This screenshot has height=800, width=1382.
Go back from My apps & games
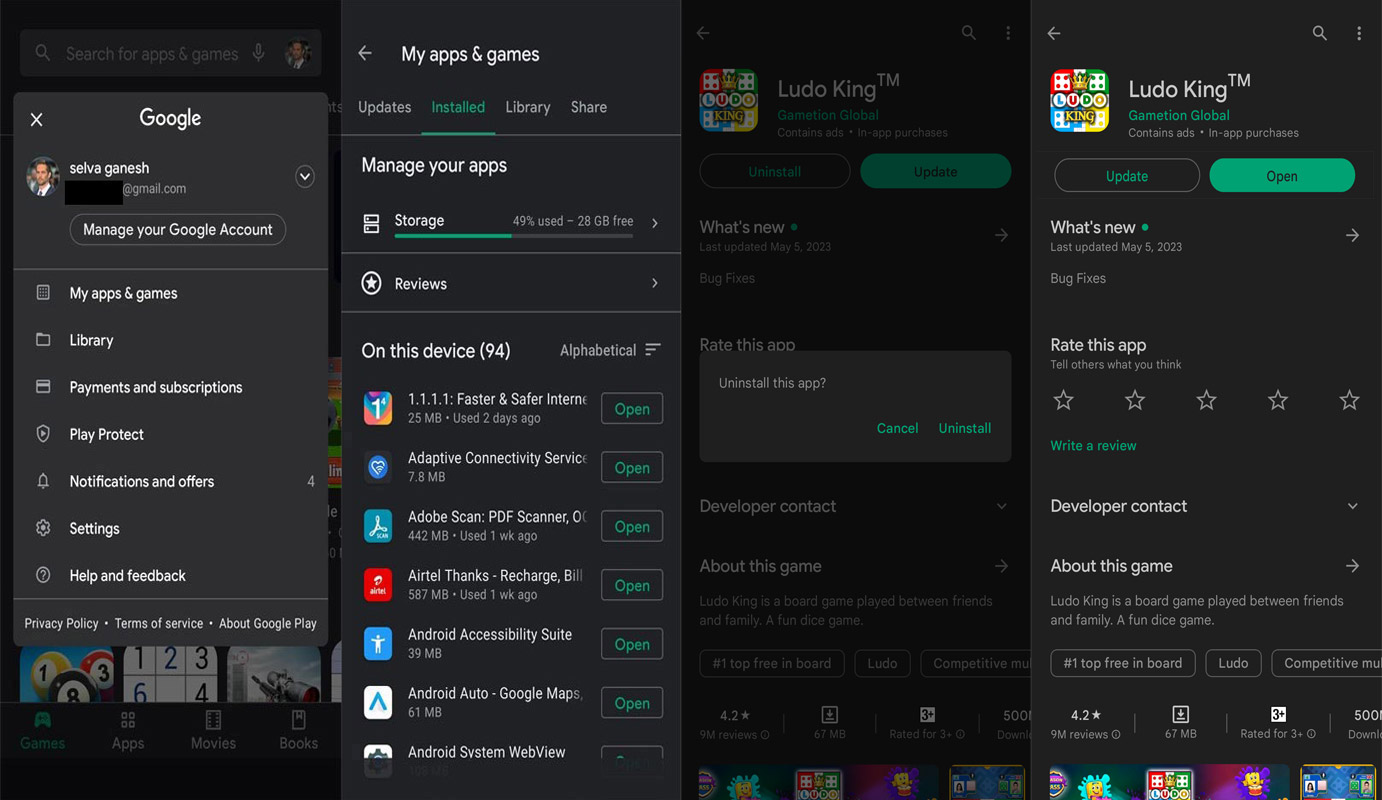click(x=365, y=54)
